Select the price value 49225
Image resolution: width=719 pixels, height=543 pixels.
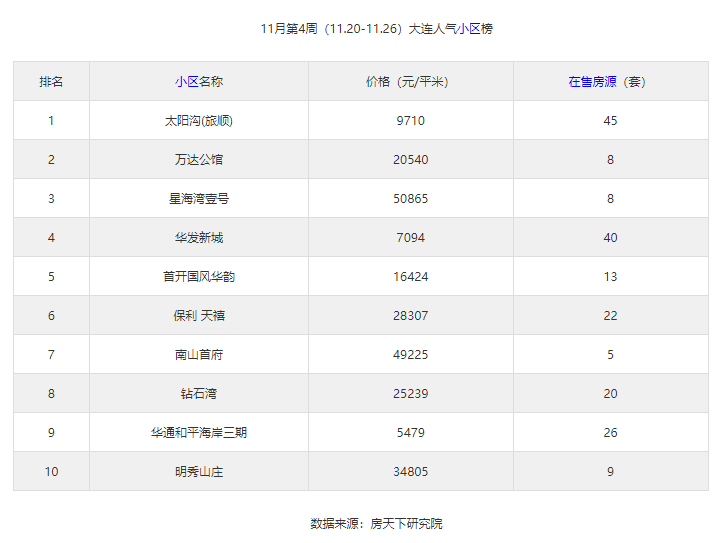point(410,355)
